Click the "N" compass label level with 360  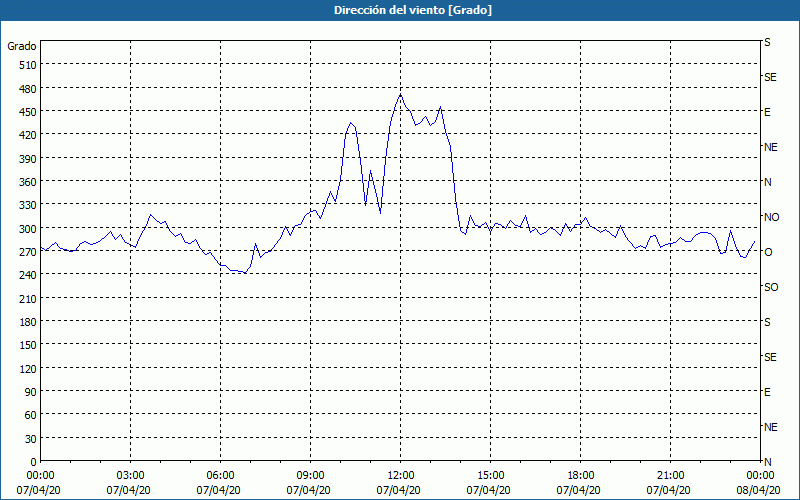coord(767,182)
